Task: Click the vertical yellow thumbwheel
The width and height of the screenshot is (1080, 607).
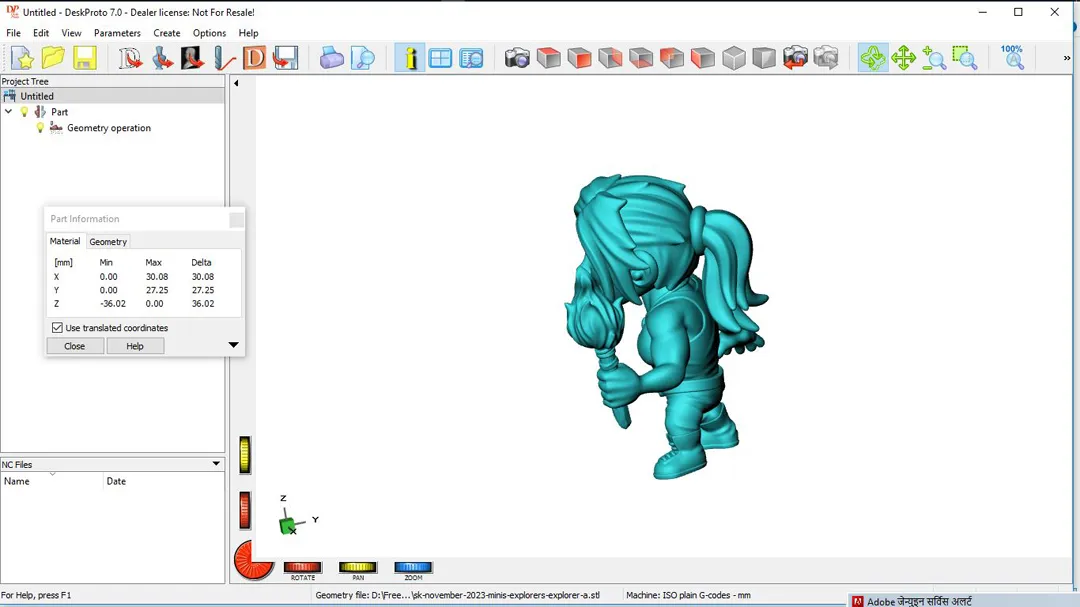Action: (x=245, y=455)
